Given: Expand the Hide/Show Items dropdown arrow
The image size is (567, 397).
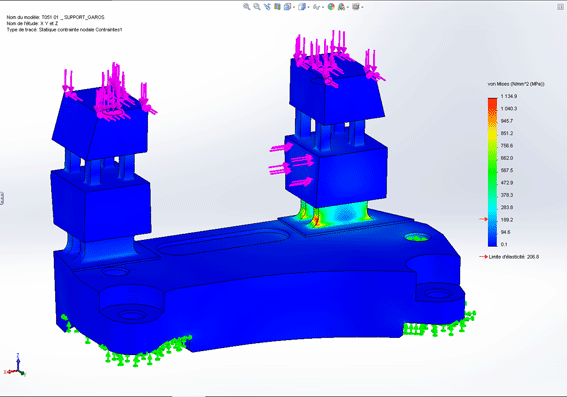Looking at the screenshot, I should tap(323, 7).
